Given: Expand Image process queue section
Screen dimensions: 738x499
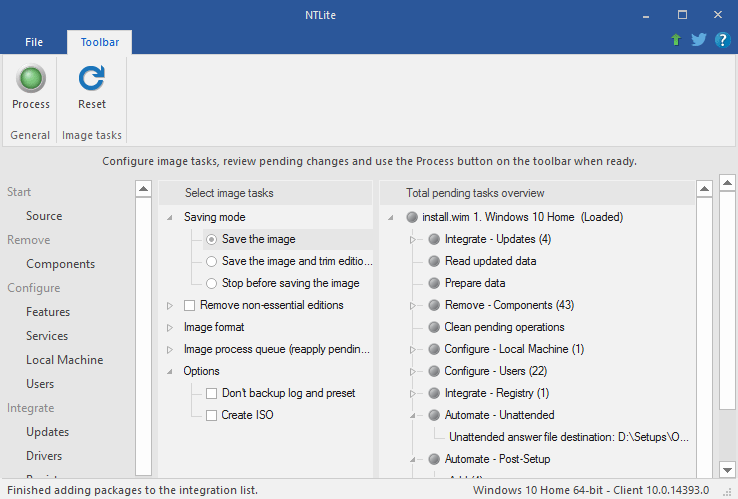Looking at the screenshot, I should [x=169, y=350].
